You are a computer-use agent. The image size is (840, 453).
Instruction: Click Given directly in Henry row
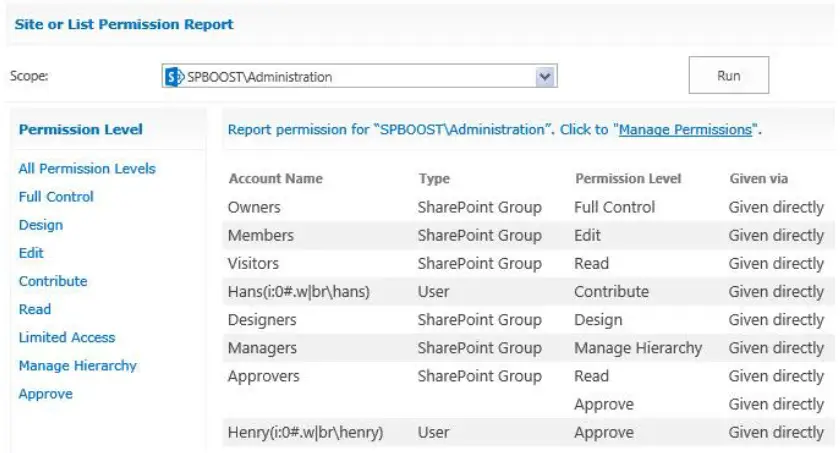[776, 433]
